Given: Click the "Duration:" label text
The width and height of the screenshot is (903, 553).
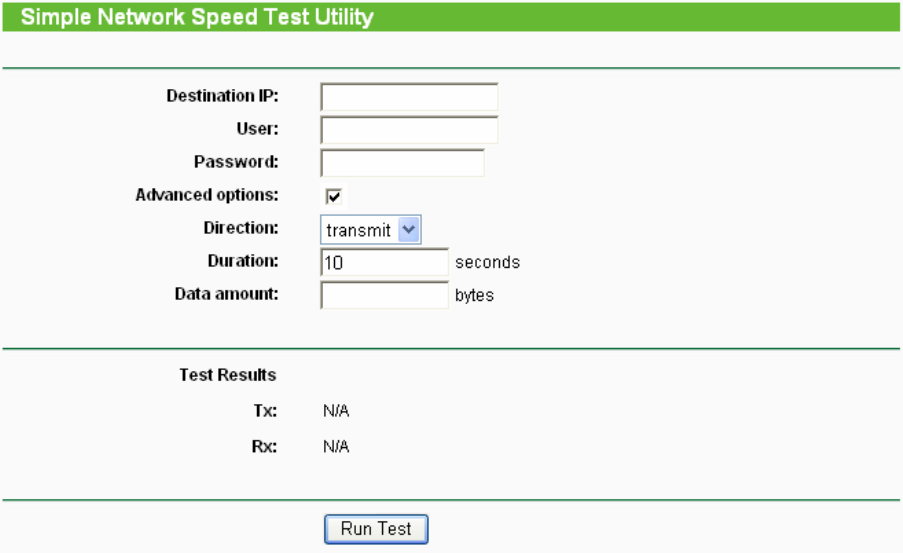Looking at the screenshot, I should [243, 261].
